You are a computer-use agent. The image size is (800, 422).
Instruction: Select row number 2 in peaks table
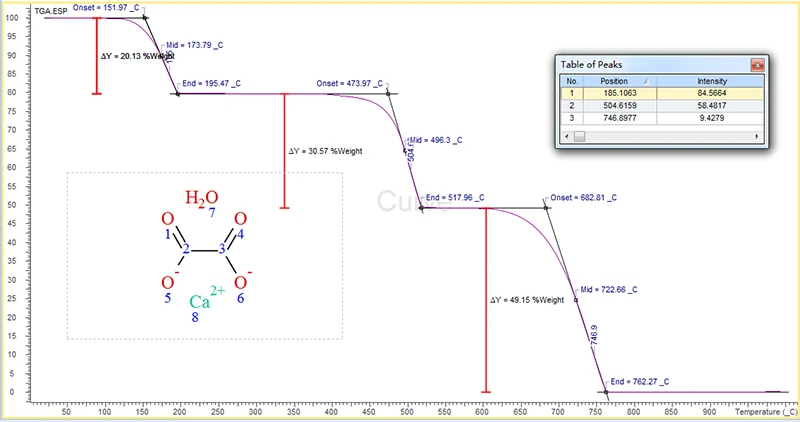(x=572, y=106)
